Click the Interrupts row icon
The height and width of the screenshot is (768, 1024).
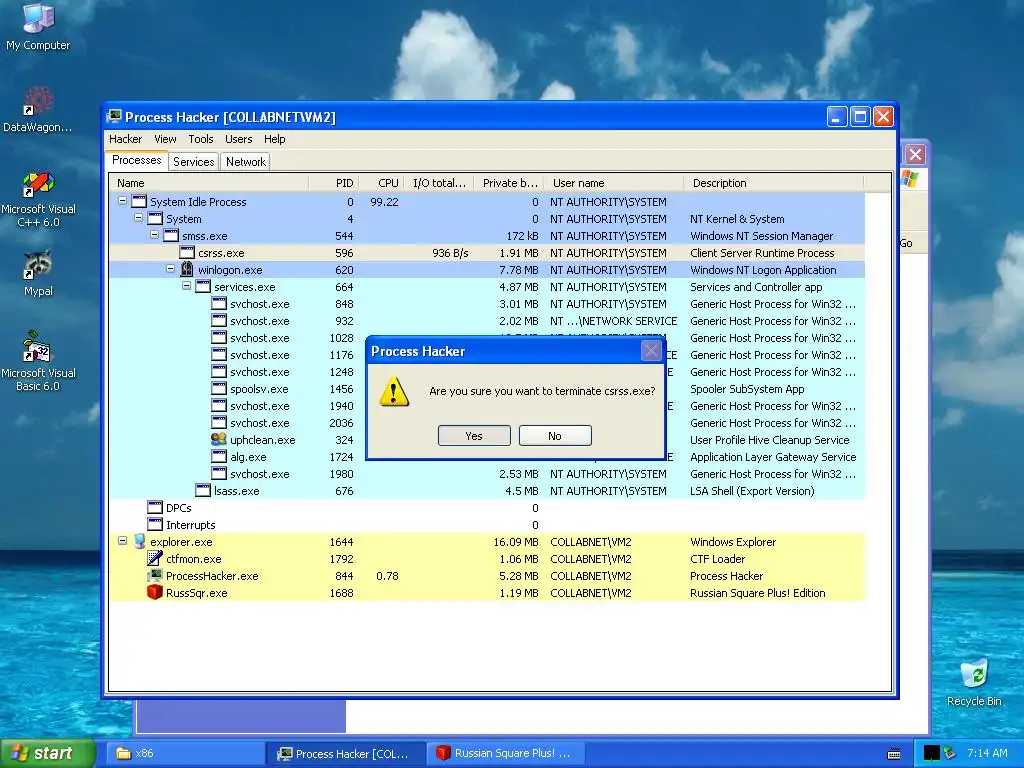tap(155, 524)
